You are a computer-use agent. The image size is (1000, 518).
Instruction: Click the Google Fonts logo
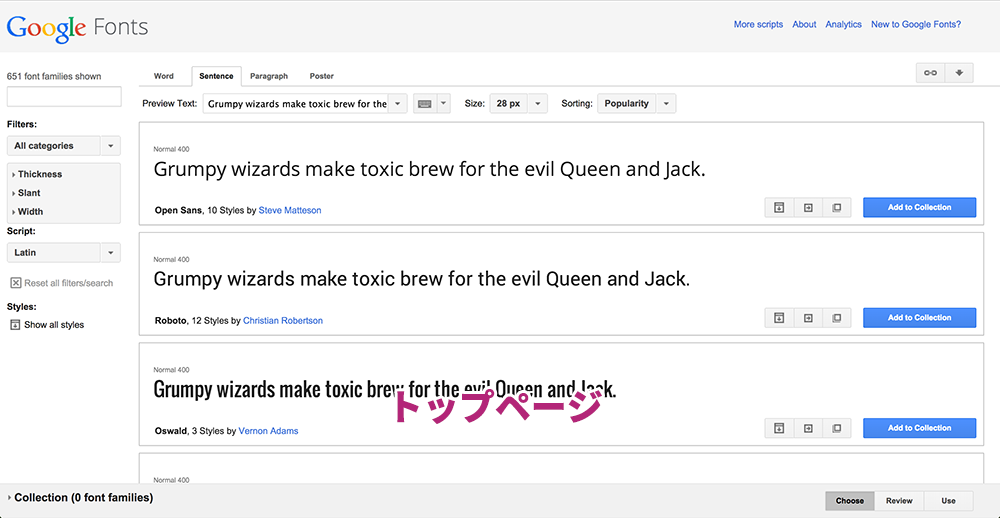(77, 27)
